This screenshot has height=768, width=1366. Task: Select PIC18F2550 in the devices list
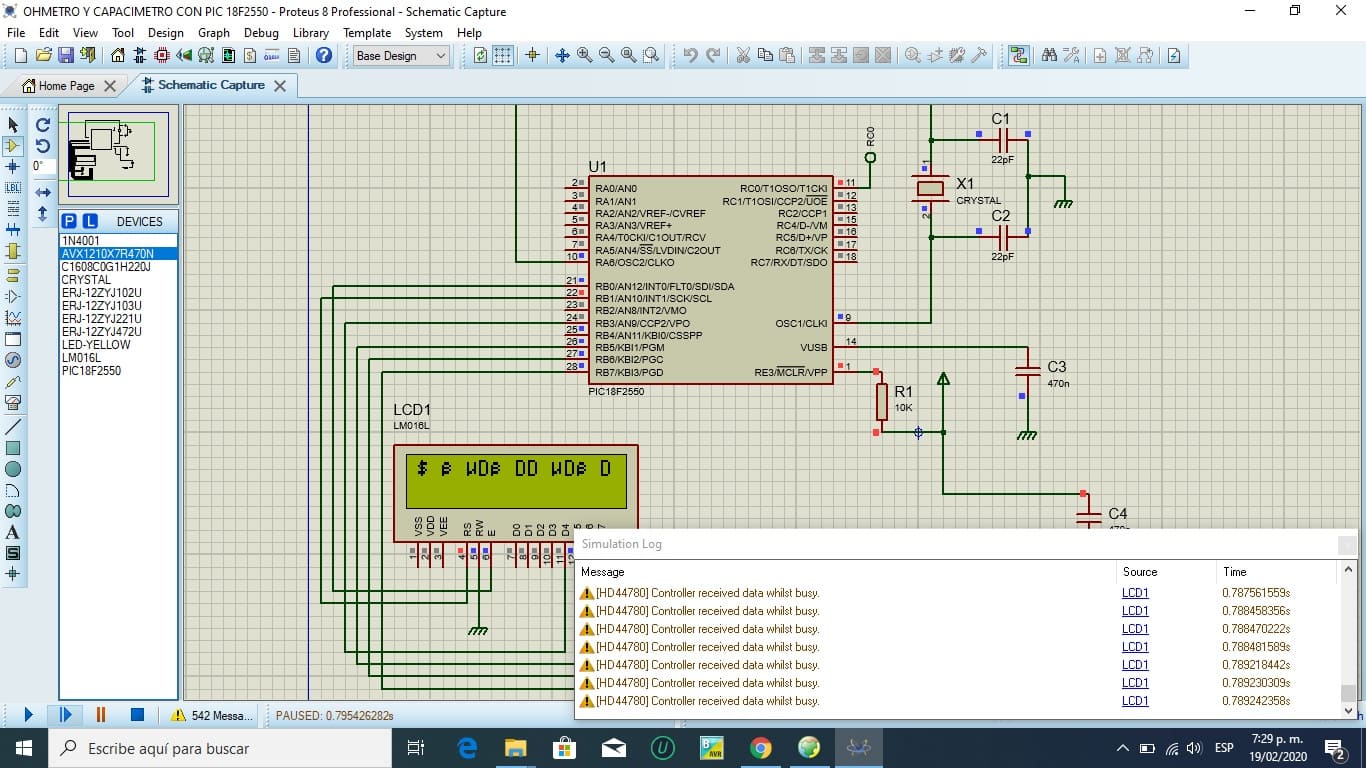[x=119, y=371]
